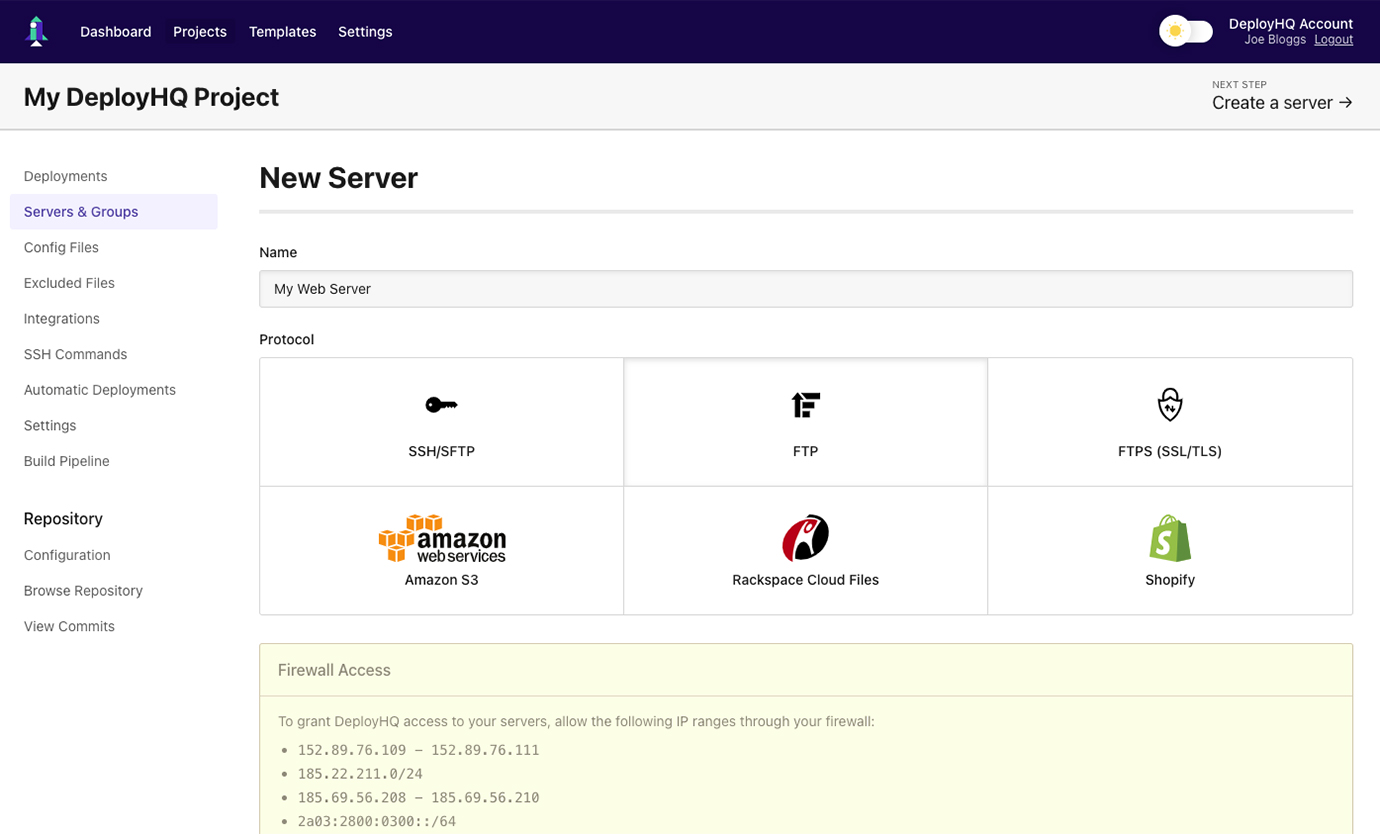Open Build Pipeline in the sidebar
The height and width of the screenshot is (834, 1380).
tap(67, 461)
